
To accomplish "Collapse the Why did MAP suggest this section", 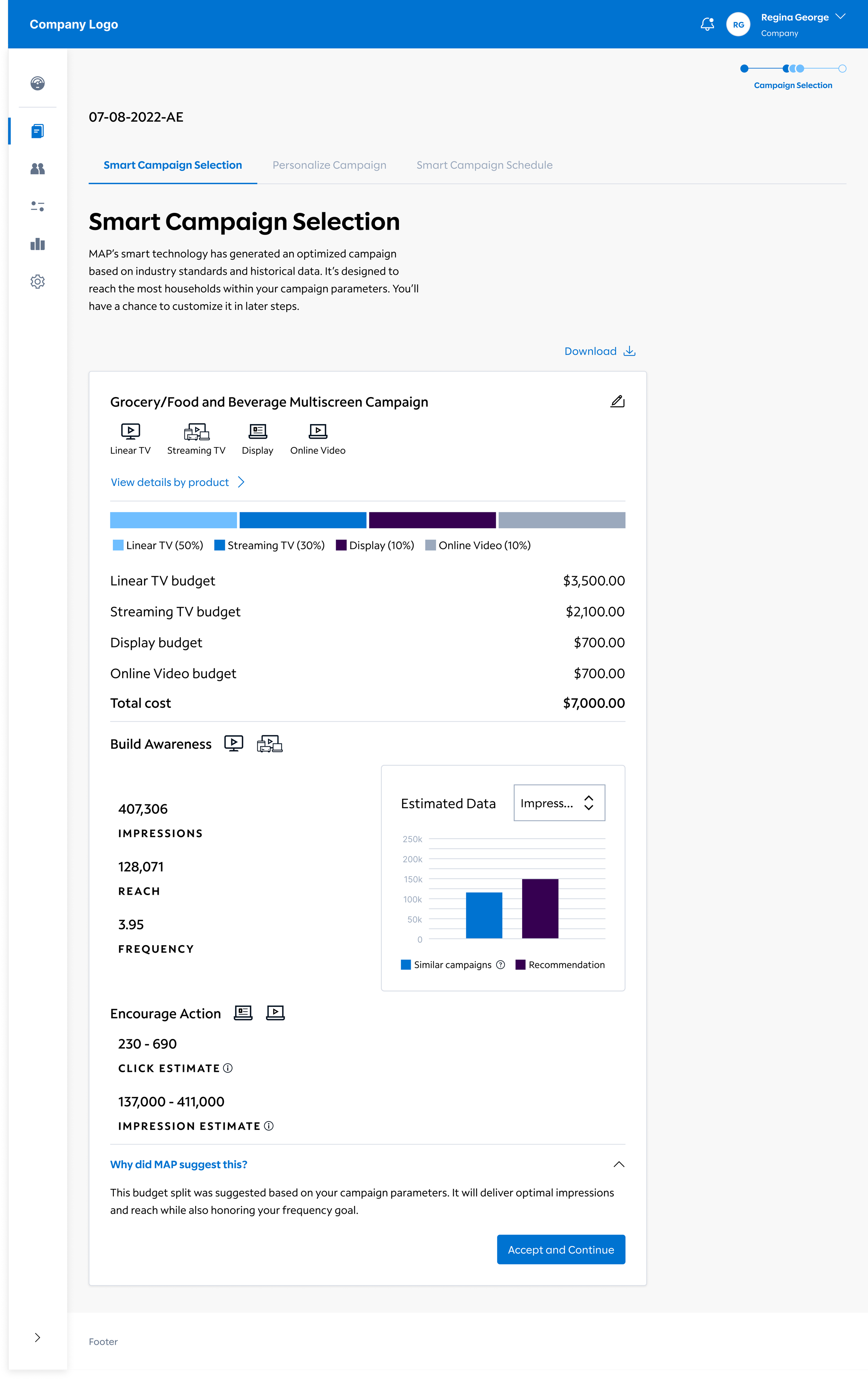I will coord(619,1164).
